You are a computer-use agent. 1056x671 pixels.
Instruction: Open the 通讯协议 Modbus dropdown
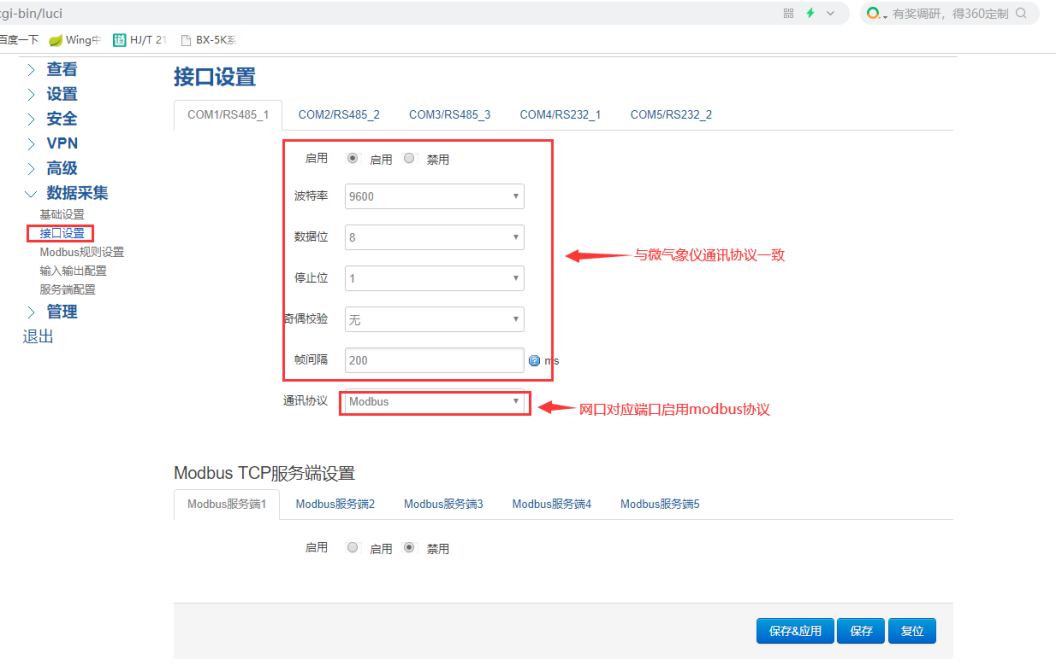434,402
